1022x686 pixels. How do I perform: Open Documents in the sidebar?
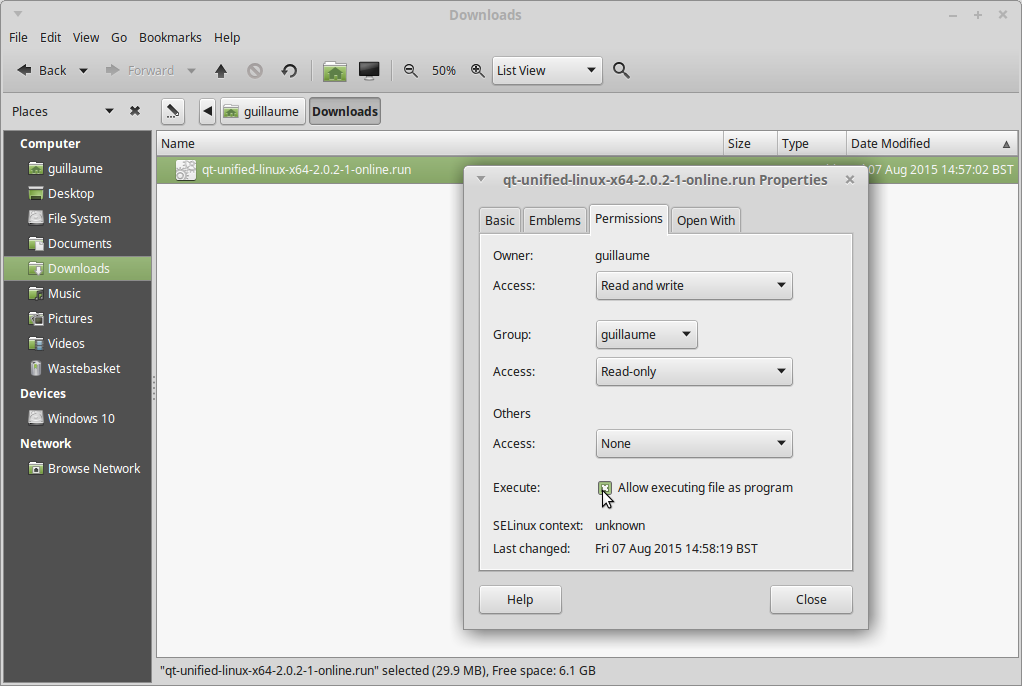click(78, 243)
